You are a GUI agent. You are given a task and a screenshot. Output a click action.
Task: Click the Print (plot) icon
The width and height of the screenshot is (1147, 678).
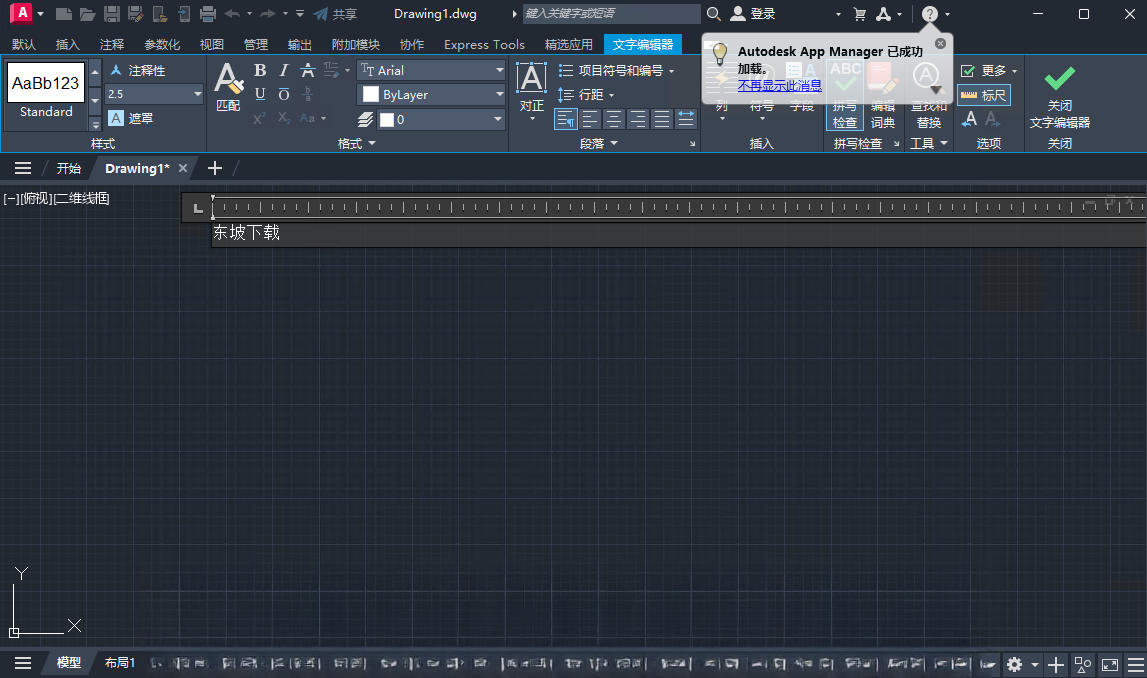[208, 14]
